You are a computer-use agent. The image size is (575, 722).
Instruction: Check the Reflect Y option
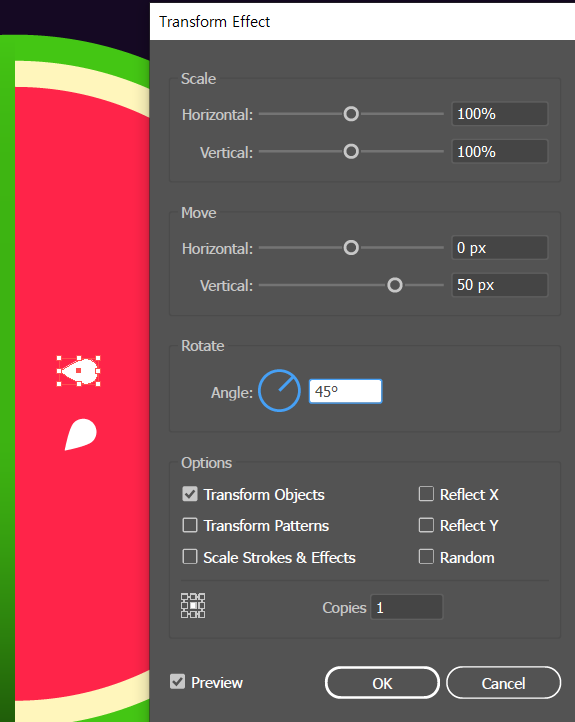(426, 525)
